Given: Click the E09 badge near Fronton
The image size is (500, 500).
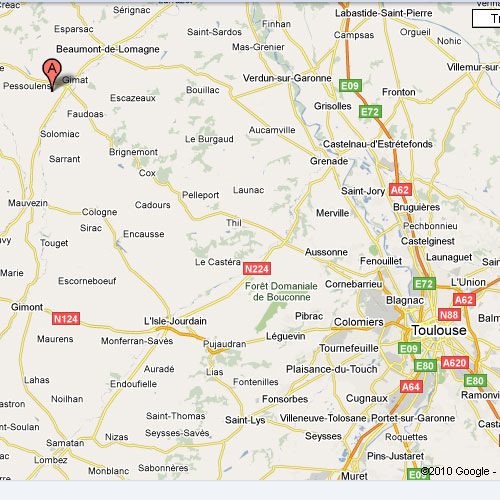Looking at the screenshot, I should [x=350, y=86].
